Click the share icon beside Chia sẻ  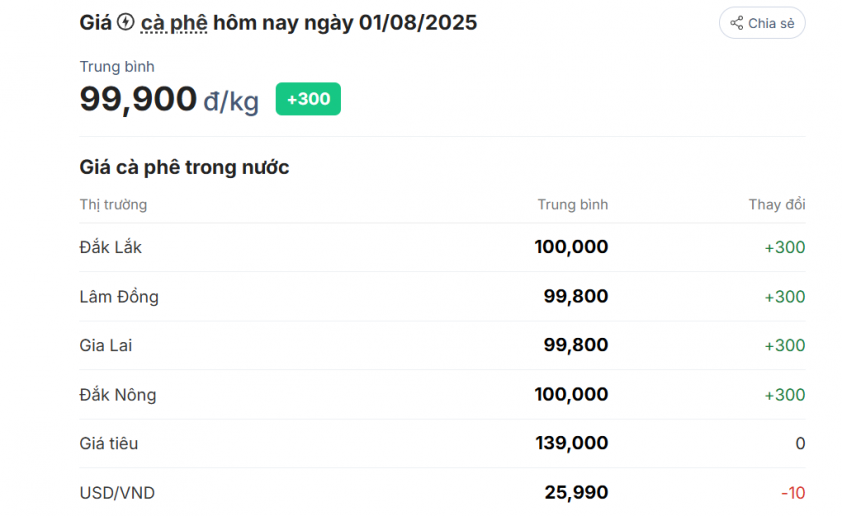tap(737, 23)
